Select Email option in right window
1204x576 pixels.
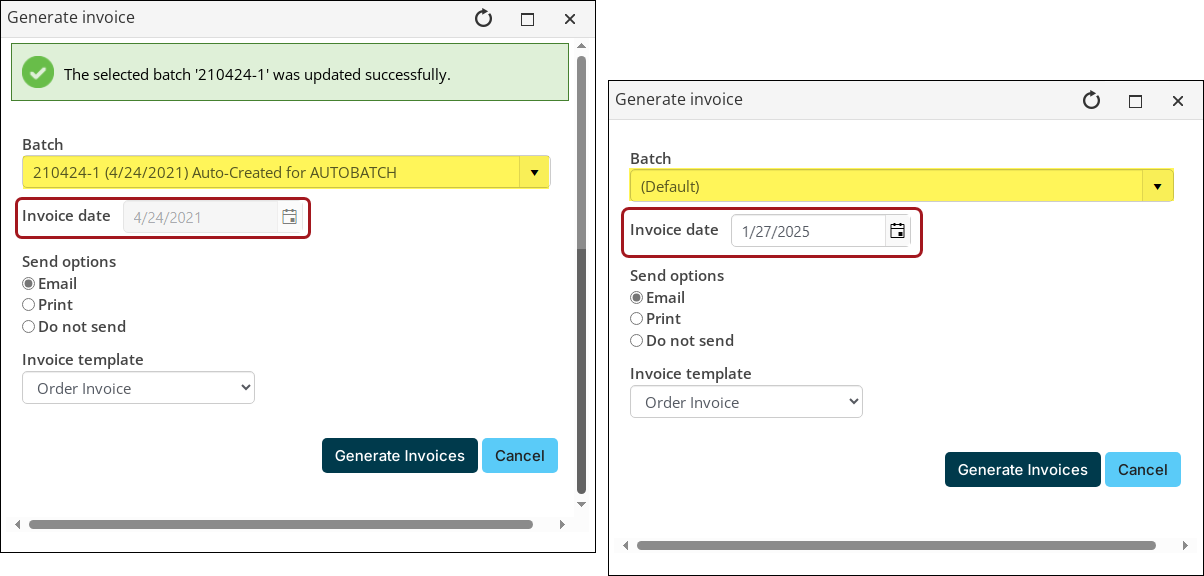[x=637, y=298]
